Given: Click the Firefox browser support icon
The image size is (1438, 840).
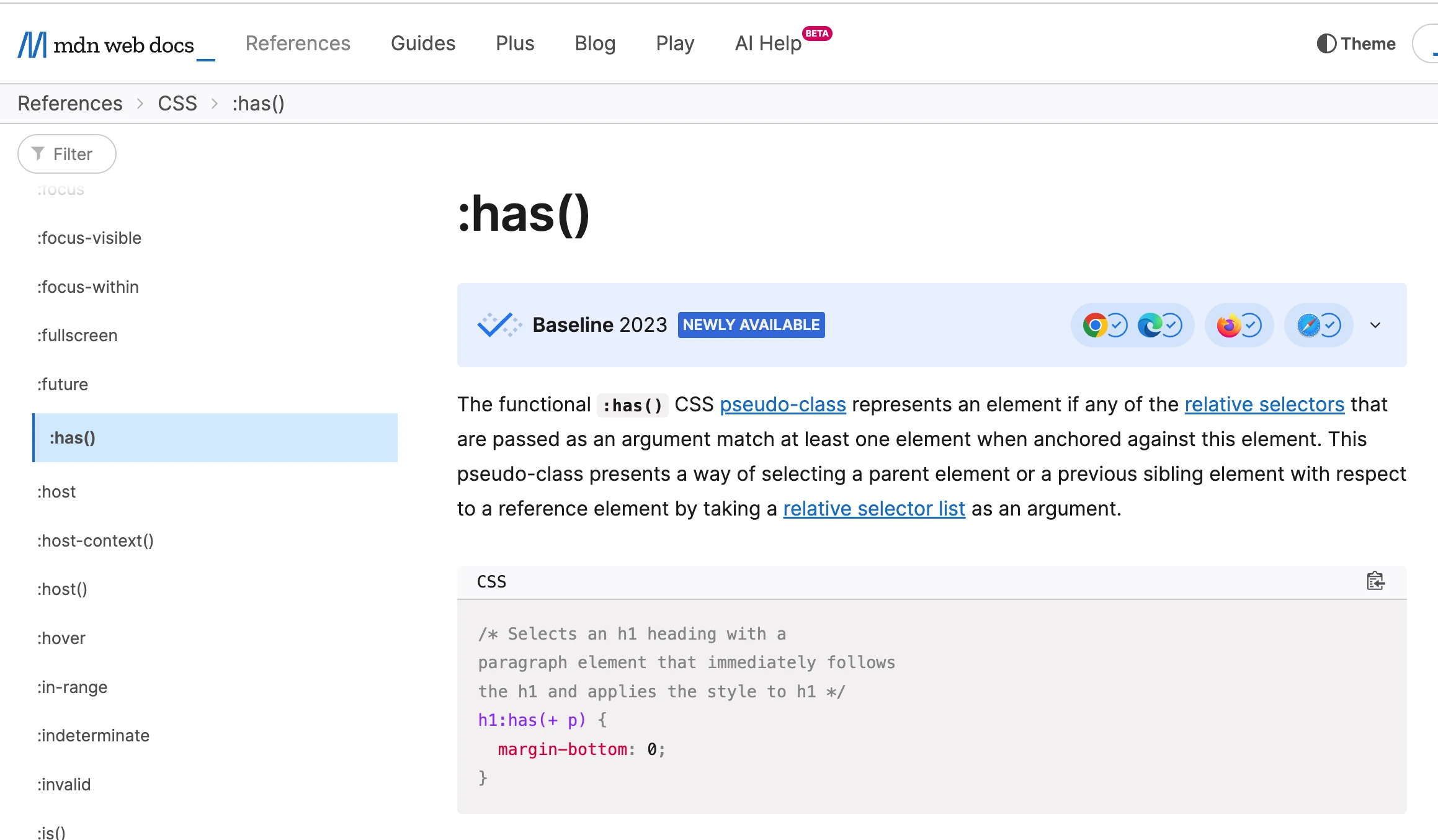Looking at the screenshot, I should click(1229, 325).
